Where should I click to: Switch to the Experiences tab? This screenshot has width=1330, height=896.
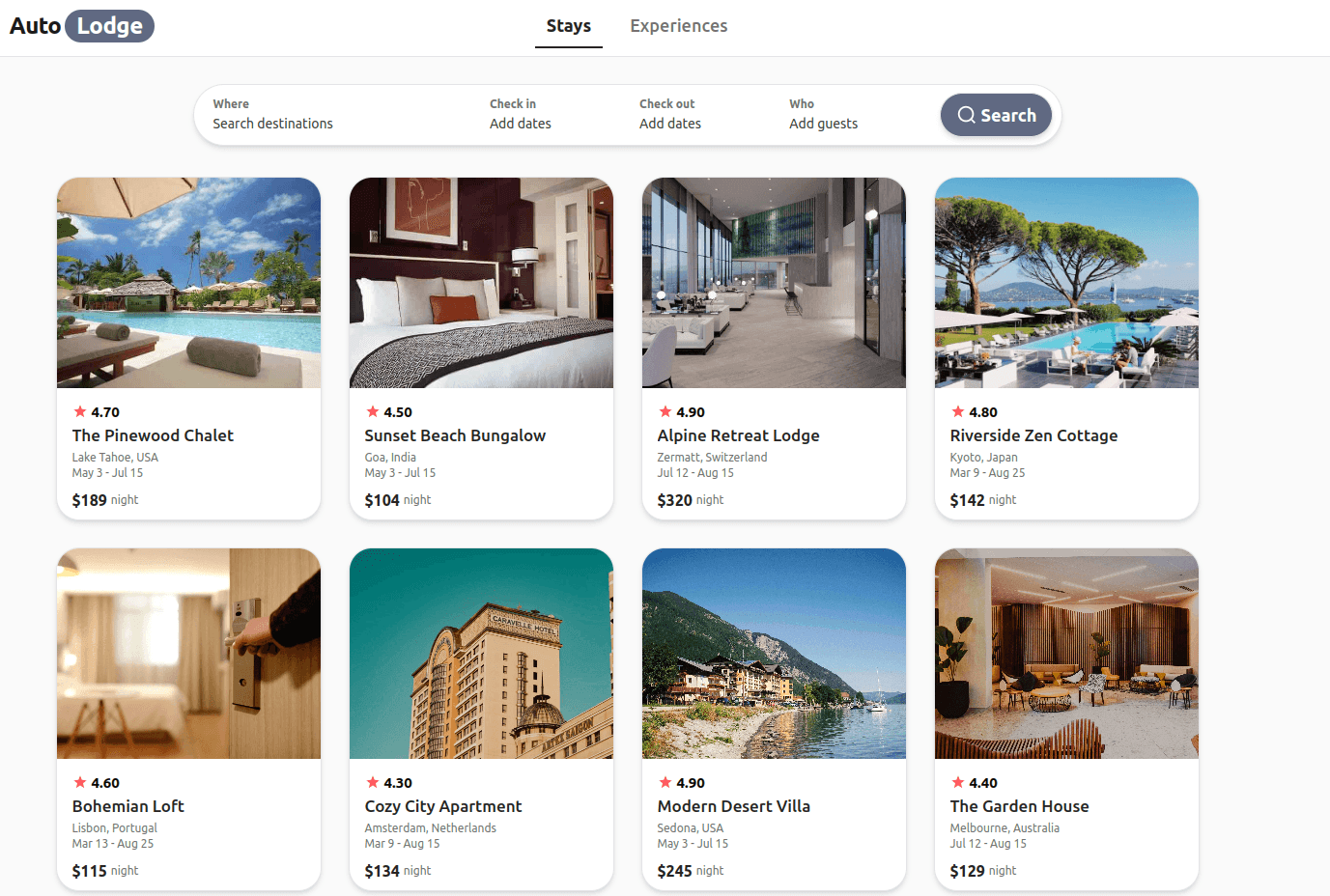coord(679,26)
